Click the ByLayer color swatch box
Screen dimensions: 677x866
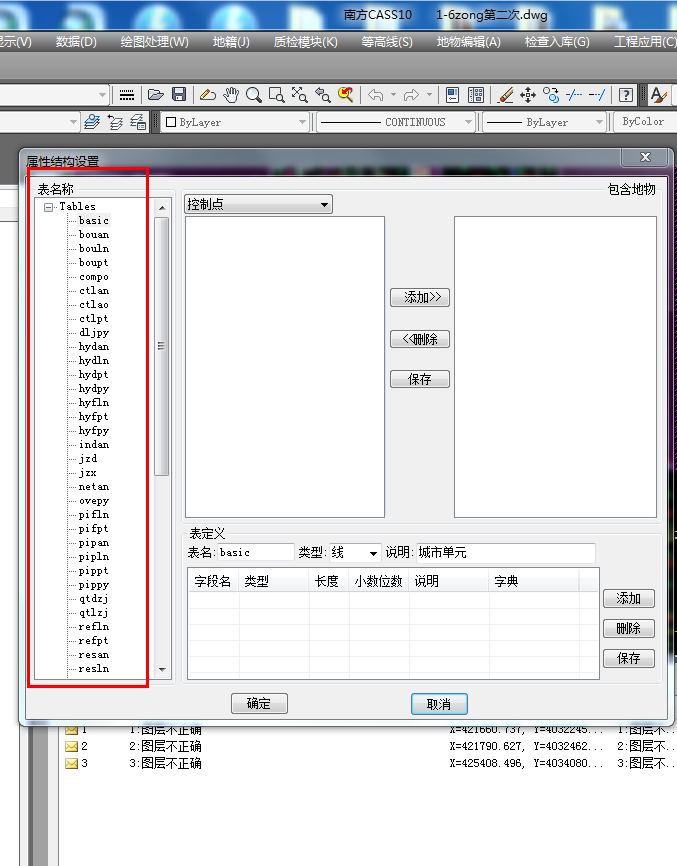pyautogui.click(x=171, y=122)
